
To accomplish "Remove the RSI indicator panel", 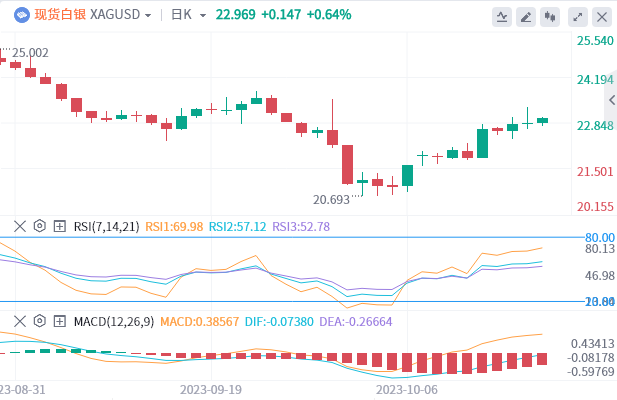I will pos(19,226).
